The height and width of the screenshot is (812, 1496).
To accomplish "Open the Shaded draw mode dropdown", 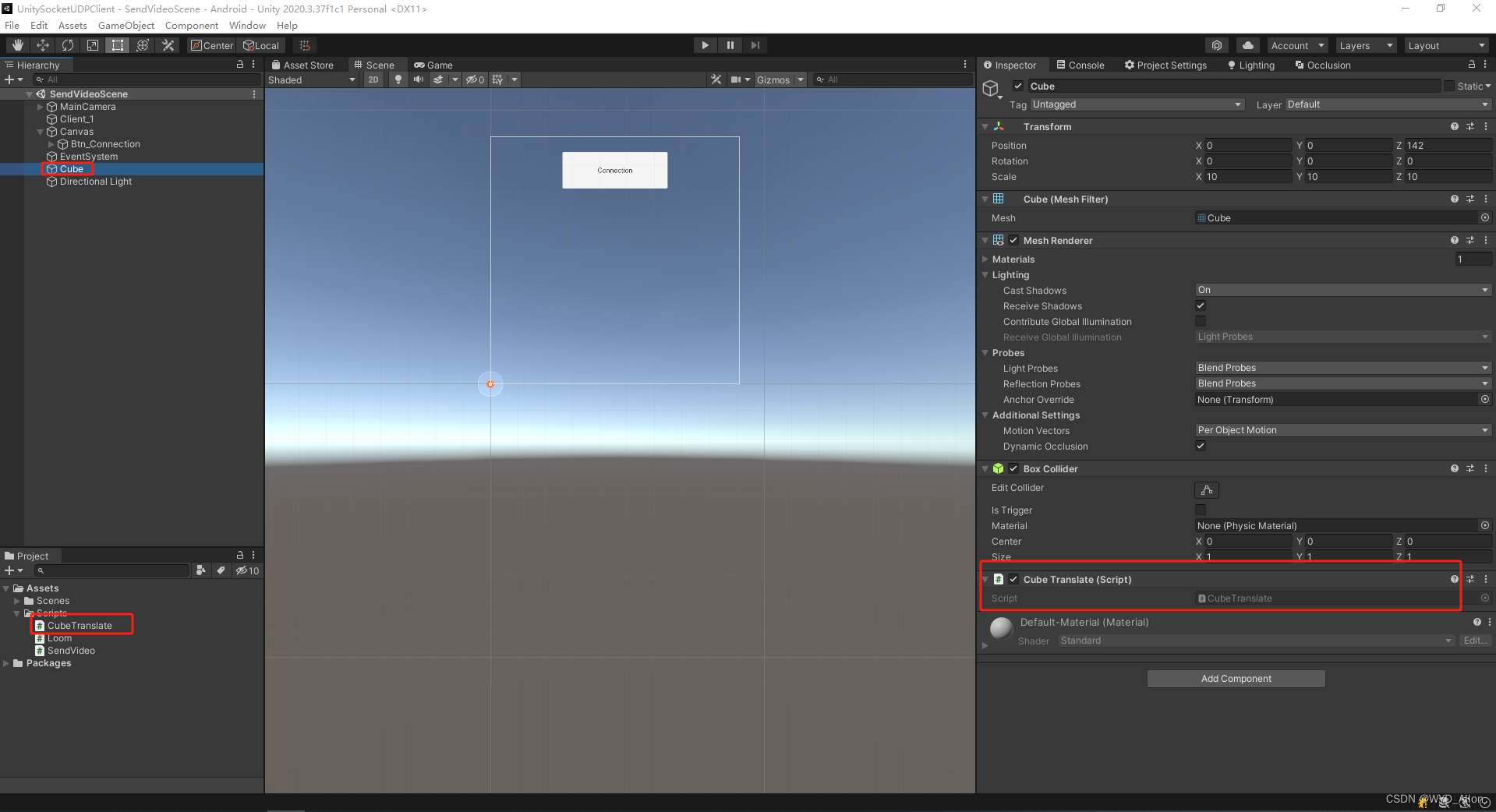I will tap(310, 79).
